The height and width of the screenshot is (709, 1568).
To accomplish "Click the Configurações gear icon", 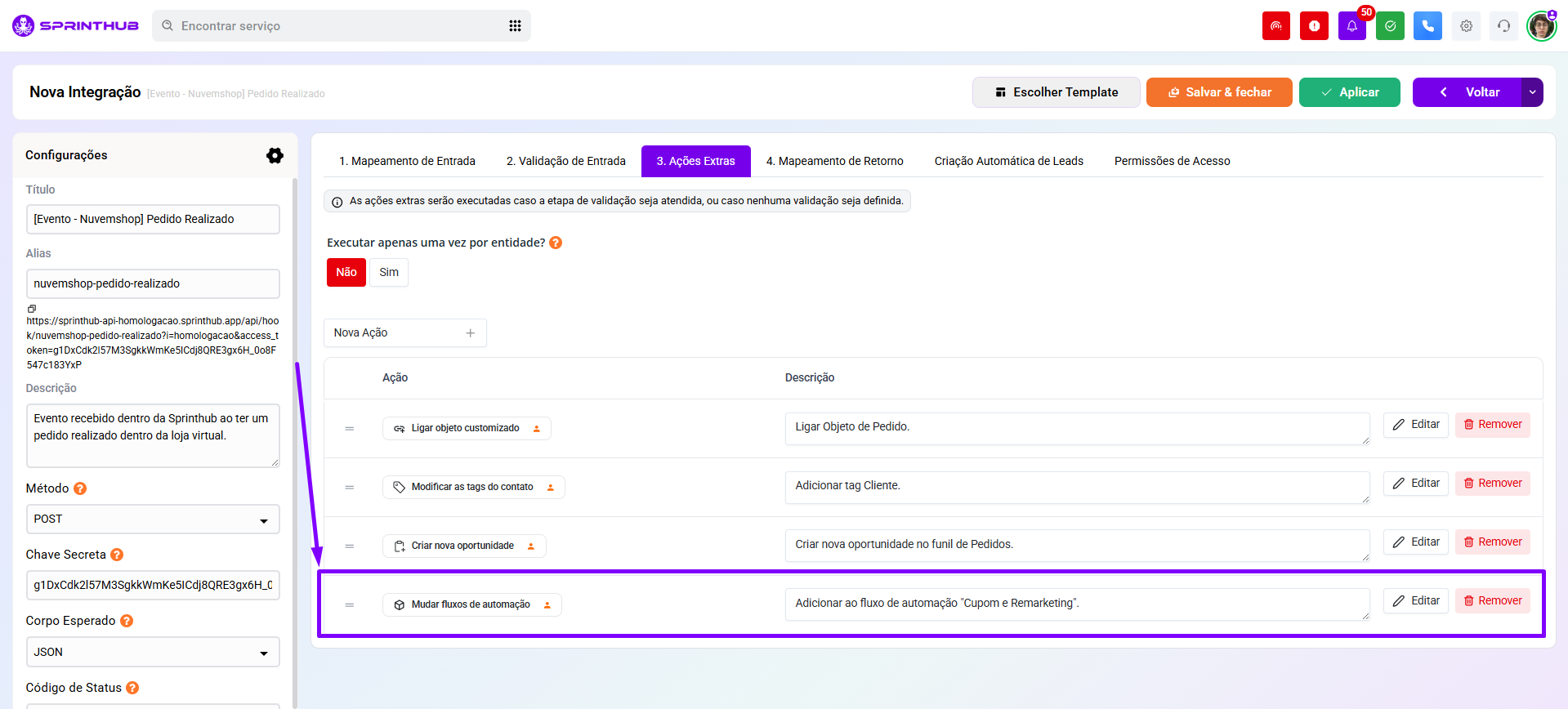I will (275, 155).
